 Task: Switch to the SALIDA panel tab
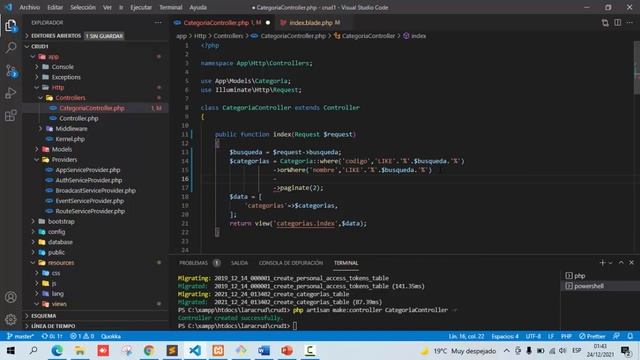click(x=239, y=263)
